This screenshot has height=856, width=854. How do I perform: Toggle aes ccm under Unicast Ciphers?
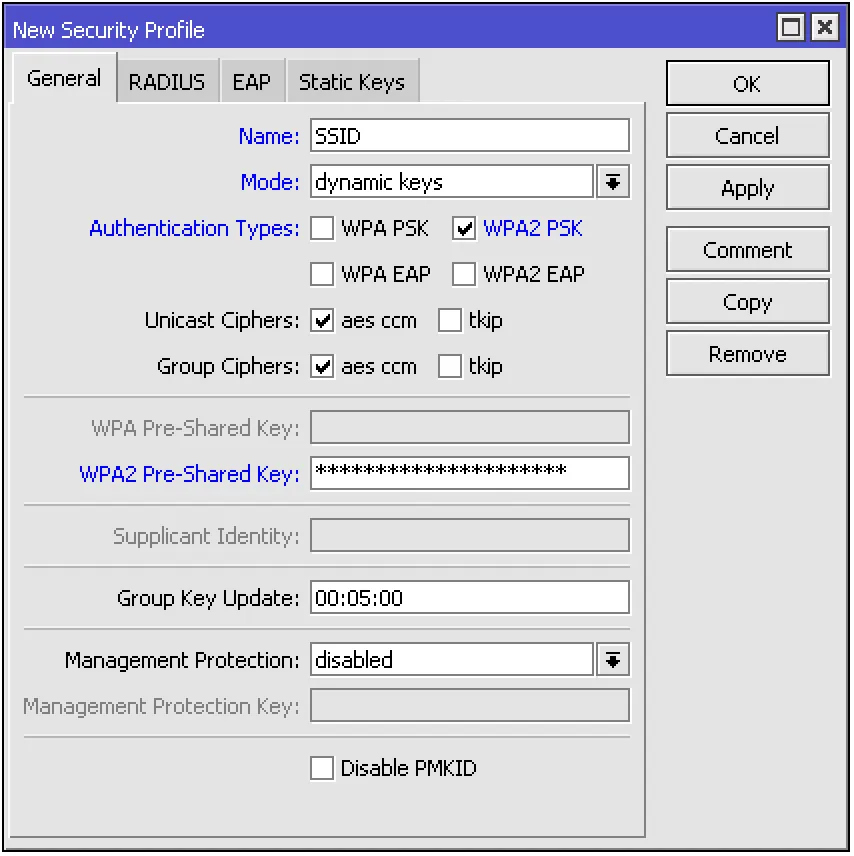322,321
